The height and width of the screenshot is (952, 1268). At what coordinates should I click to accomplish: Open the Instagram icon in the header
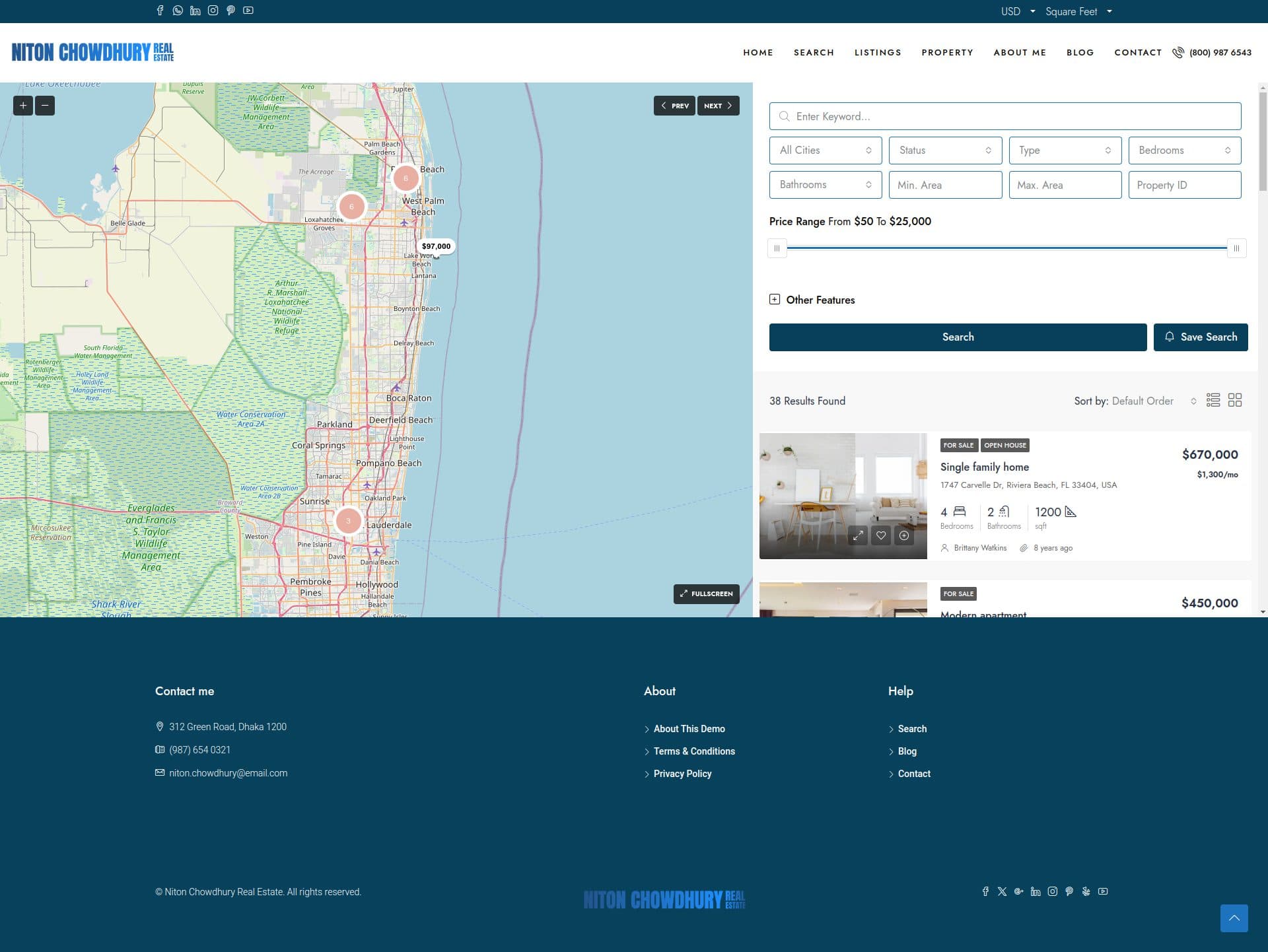[213, 11]
